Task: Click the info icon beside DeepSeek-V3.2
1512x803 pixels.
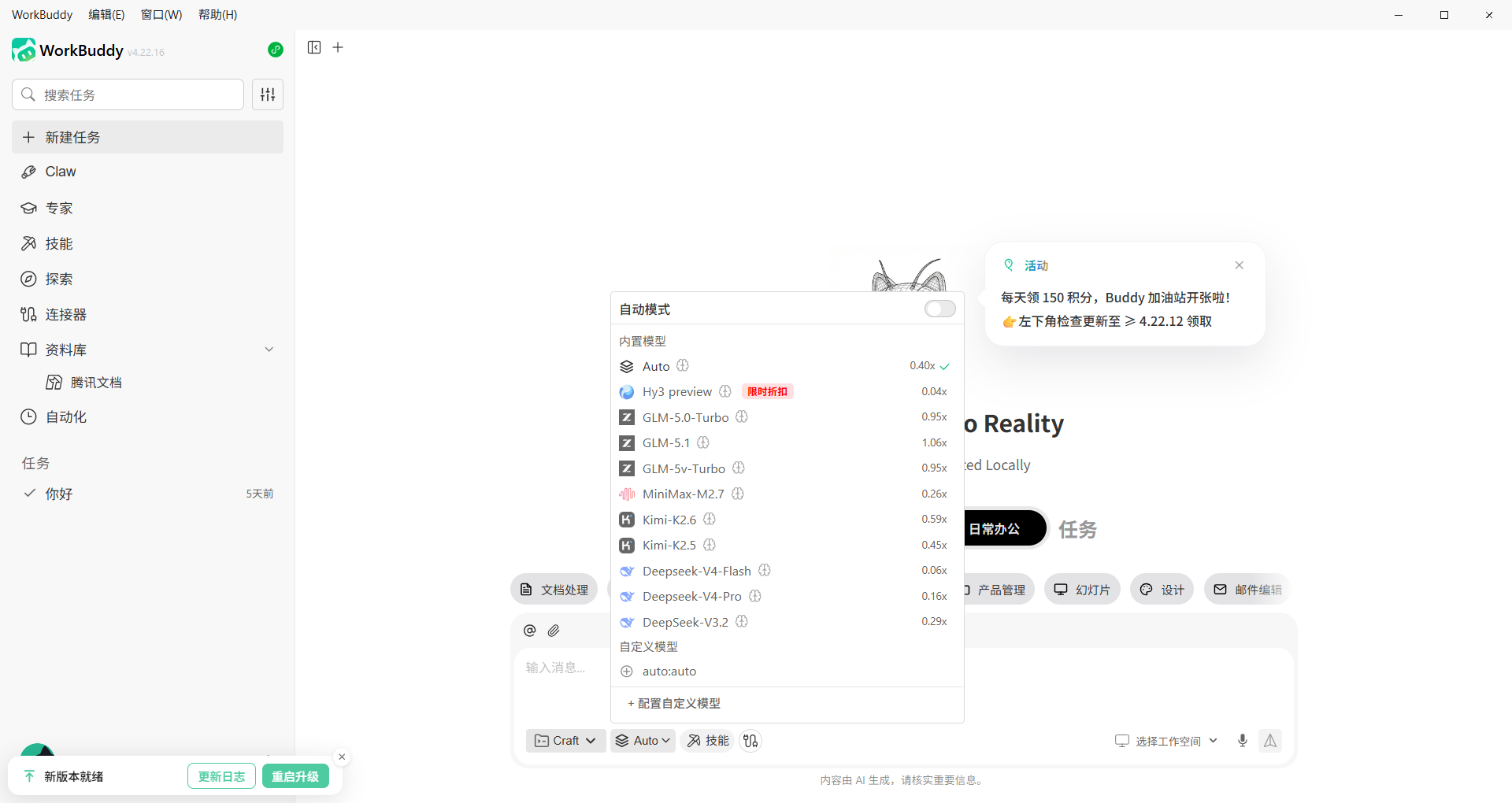Action: (742, 621)
